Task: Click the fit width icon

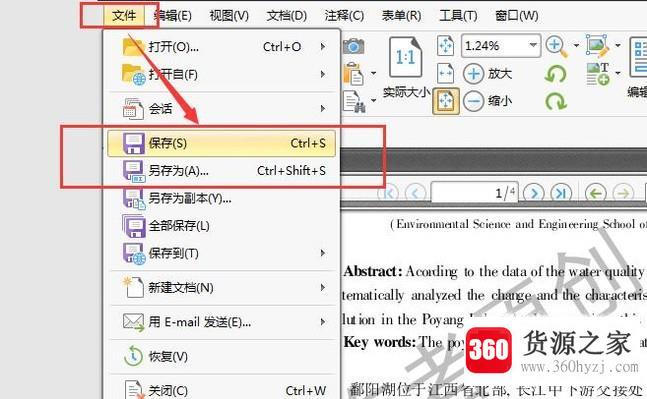Action: (x=446, y=73)
